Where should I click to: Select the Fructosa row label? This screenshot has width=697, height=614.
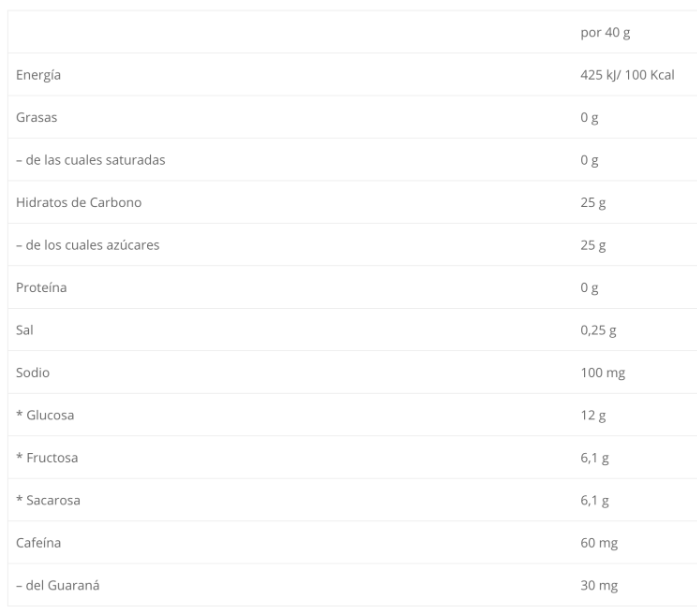47,458
